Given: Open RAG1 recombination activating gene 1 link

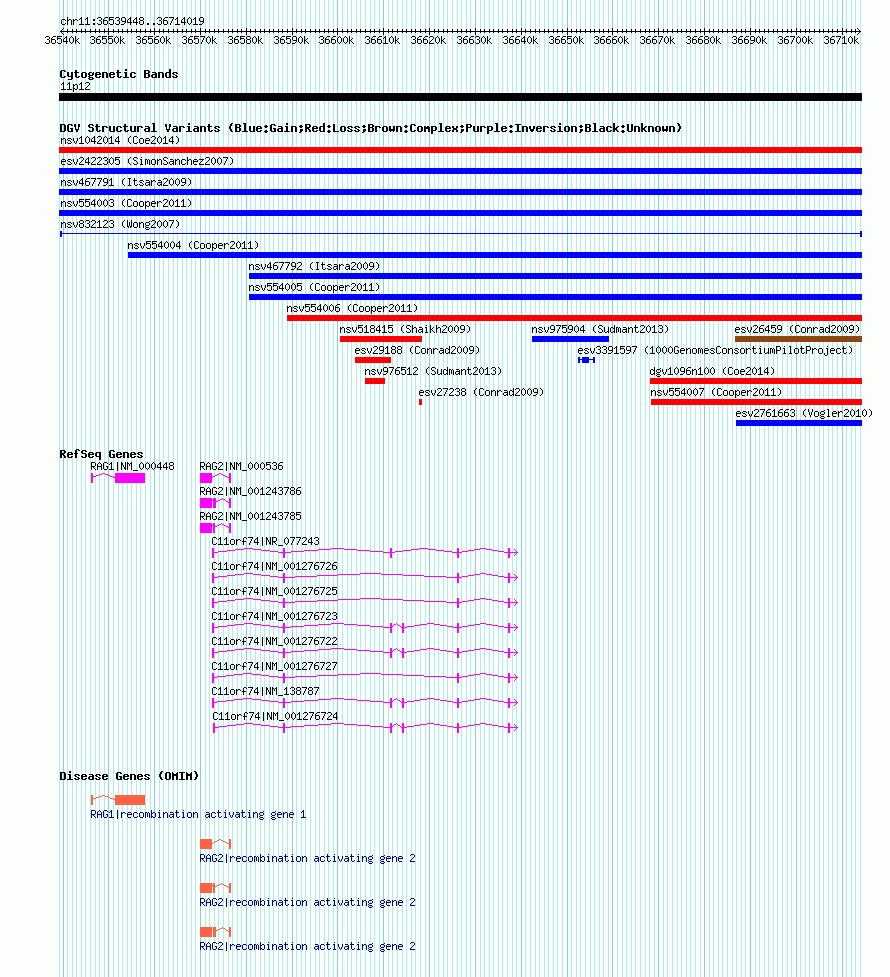Looking at the screenshot, I should point(198,814).
